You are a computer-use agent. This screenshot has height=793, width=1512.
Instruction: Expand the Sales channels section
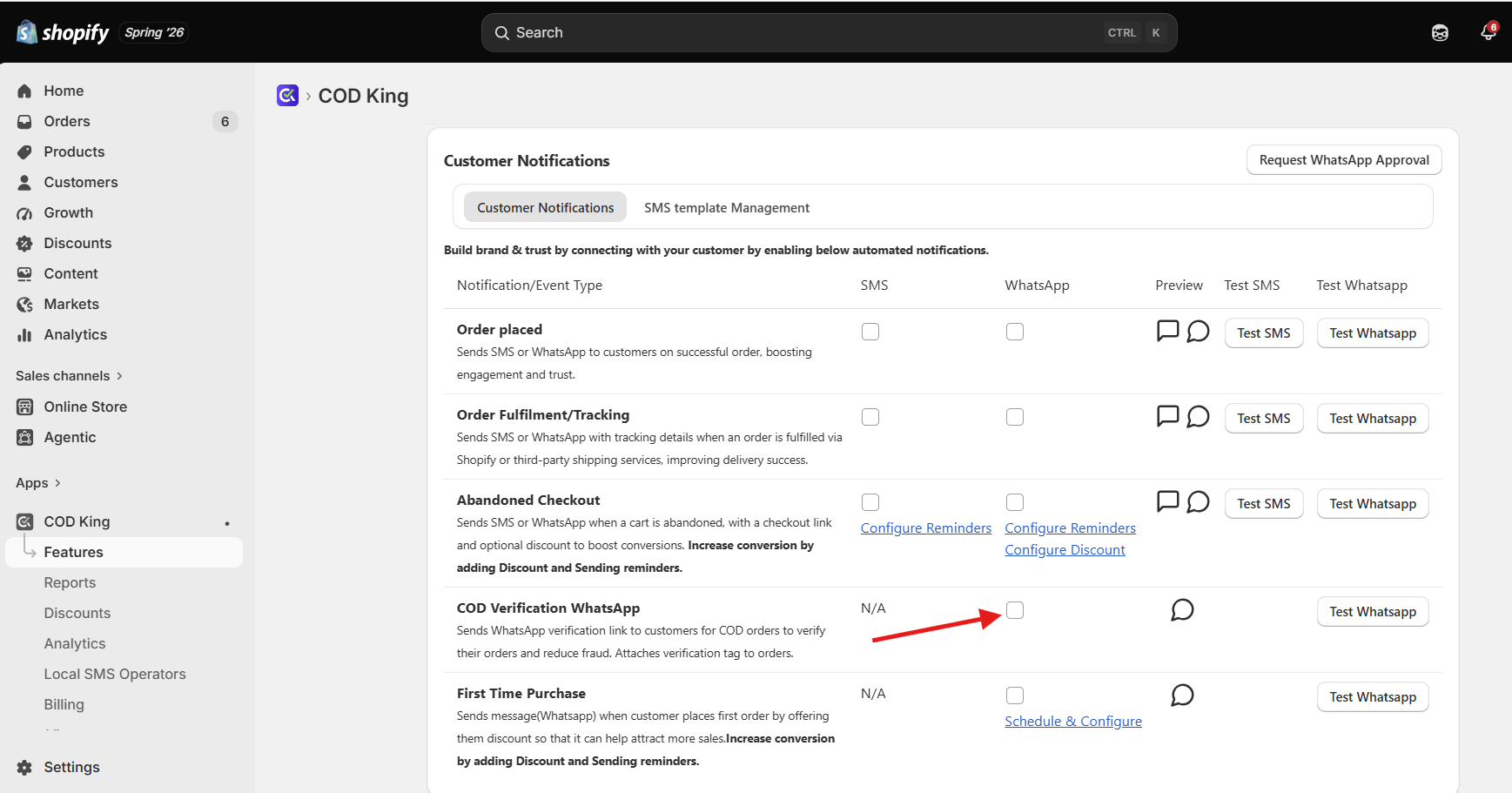tap(70, 376)
